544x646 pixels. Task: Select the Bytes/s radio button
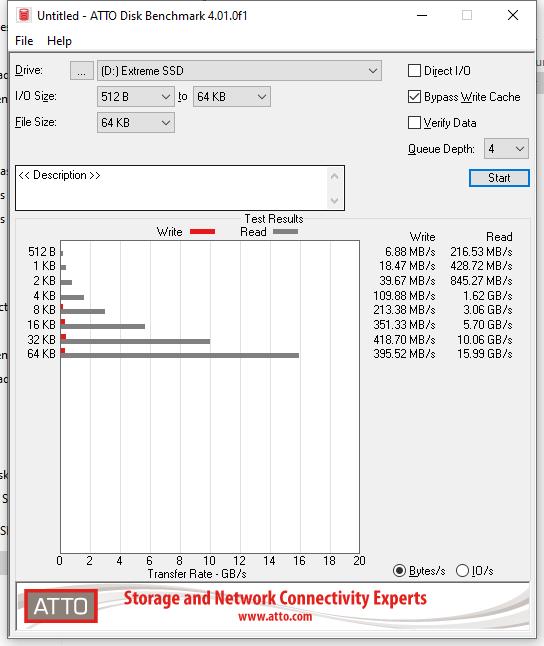pos(399,571)
